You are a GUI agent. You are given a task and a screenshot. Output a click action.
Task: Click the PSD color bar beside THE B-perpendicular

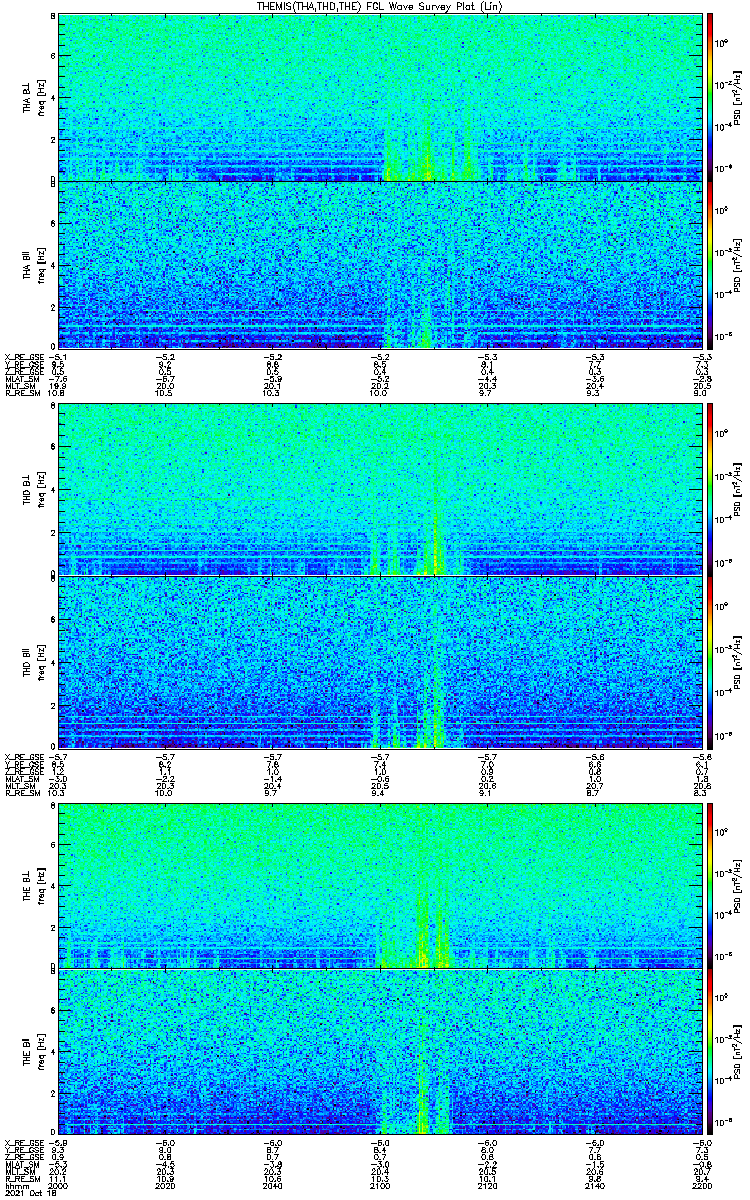pyautogui.click(x=710, y=885)
